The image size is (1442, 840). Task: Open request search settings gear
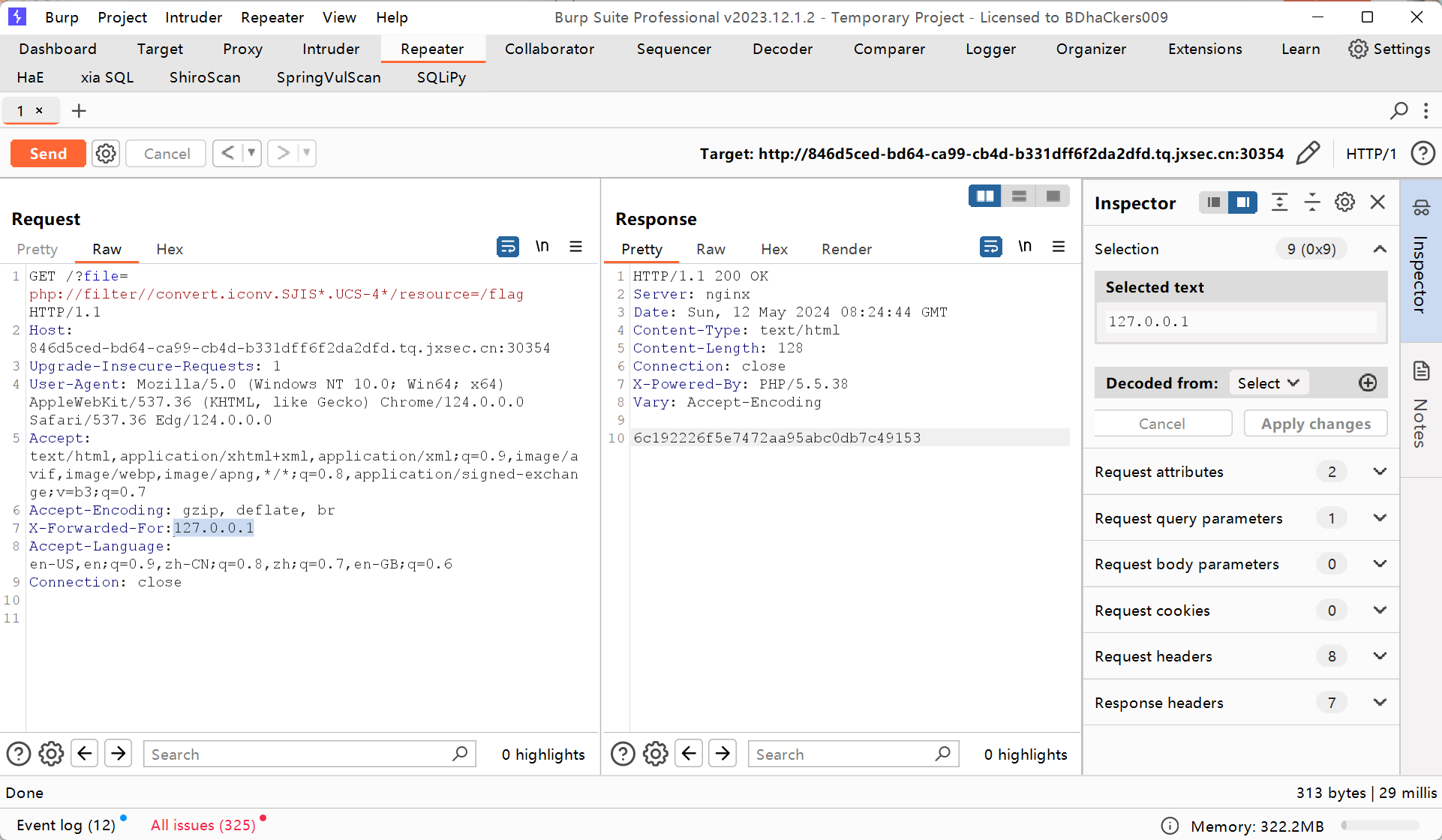(51, 754)
